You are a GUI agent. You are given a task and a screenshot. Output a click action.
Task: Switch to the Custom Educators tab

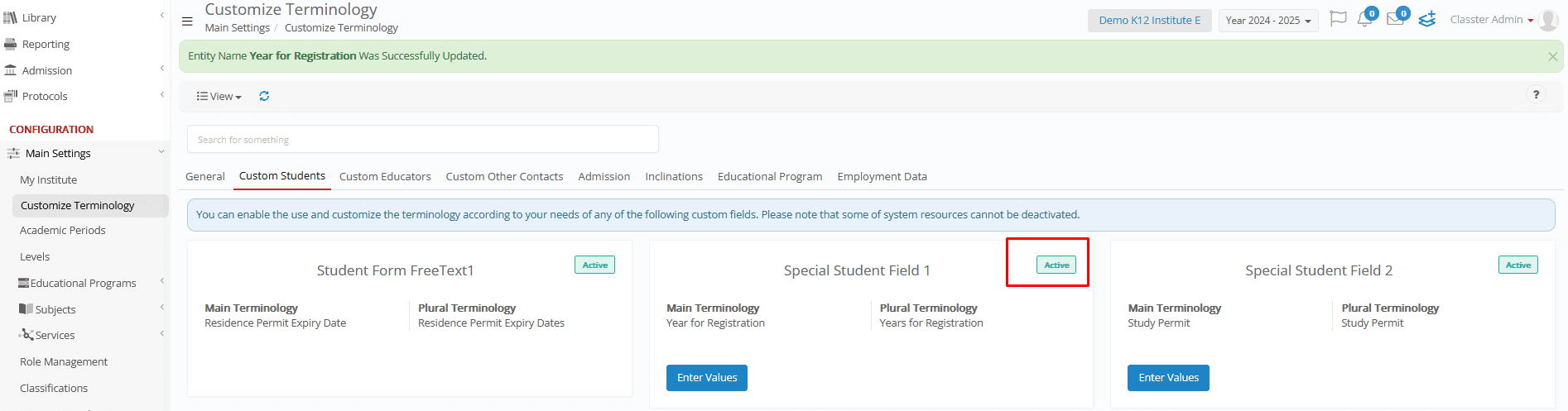(x=385, y=176)
